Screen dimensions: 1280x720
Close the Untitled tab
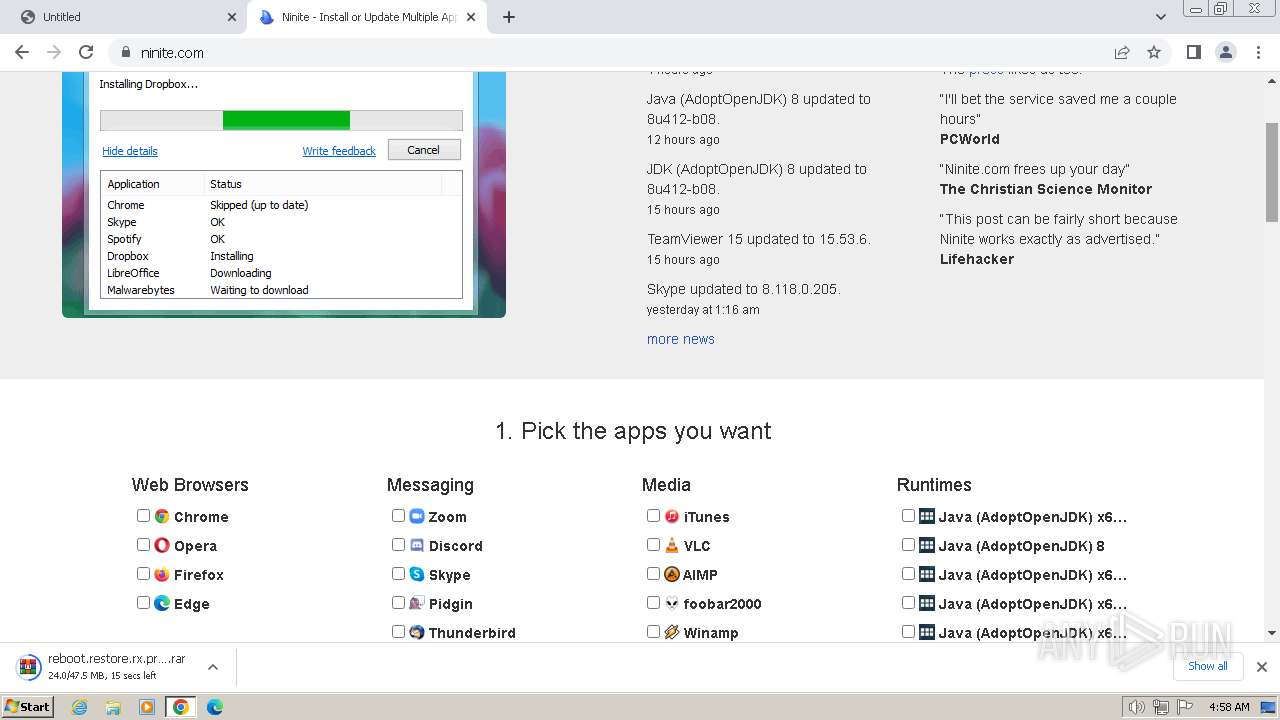click(232, 17)
